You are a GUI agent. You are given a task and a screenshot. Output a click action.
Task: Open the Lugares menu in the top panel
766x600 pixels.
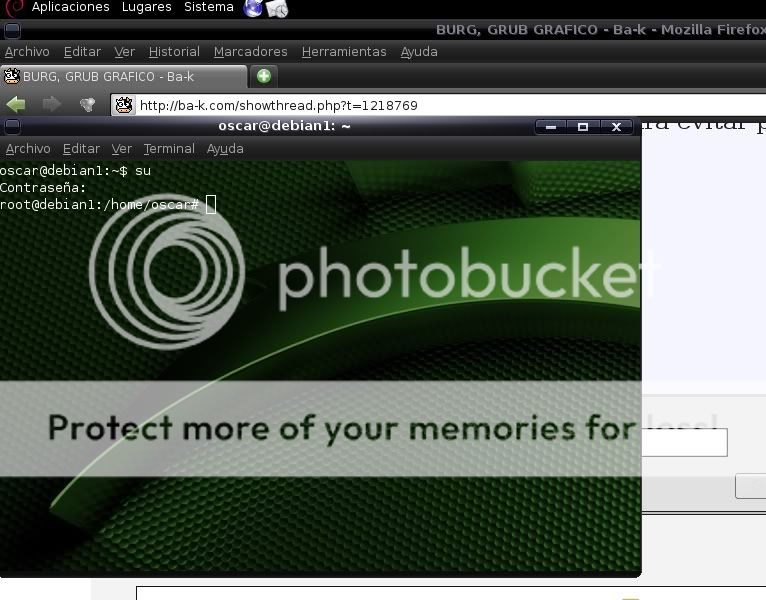coord(147,7)
